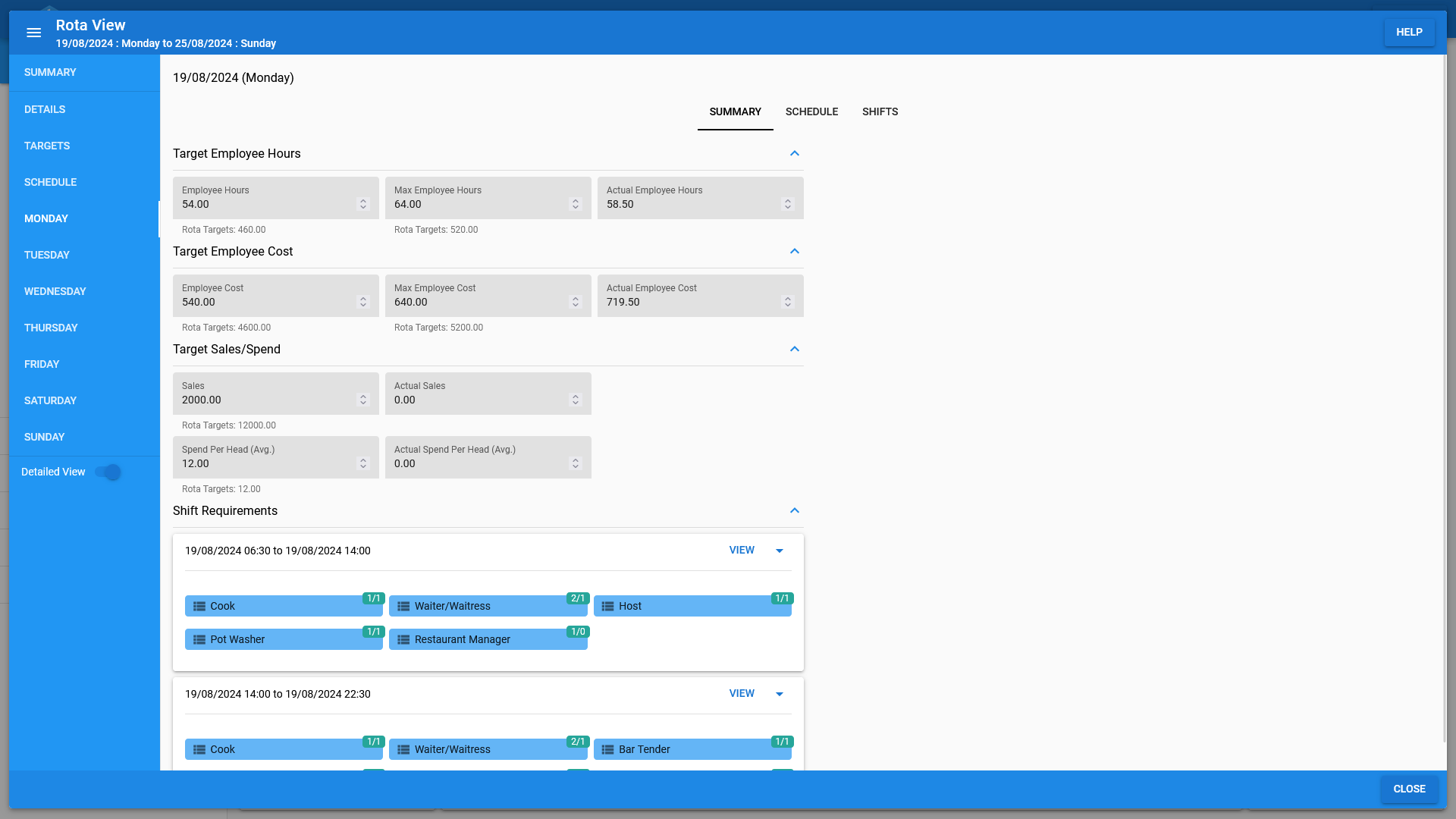Click the 1/1 badge on morning Cook
The image size is (1456, 819).
[x=373, y=598]
